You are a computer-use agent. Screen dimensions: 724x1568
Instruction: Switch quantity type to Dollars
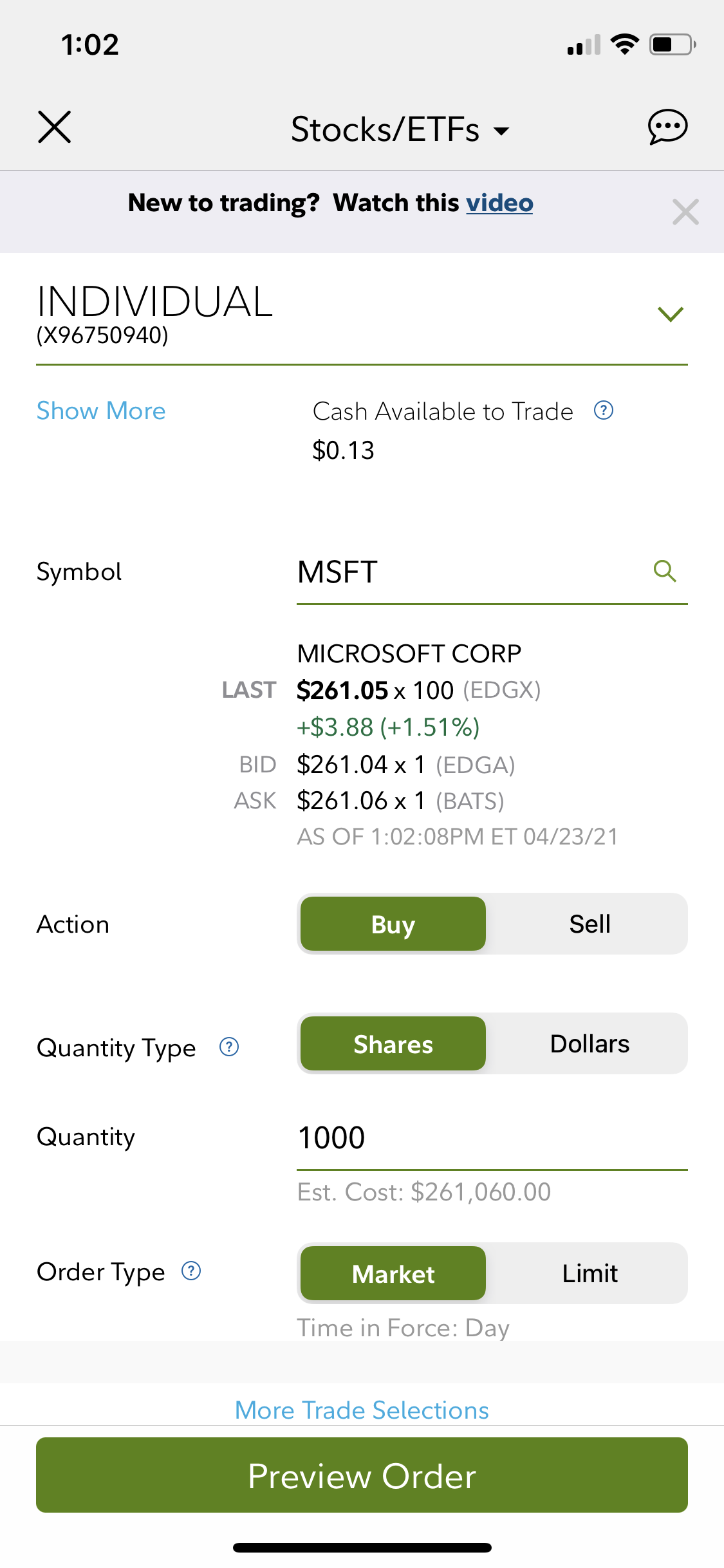pyautogui.click(x=589, y=1043)
